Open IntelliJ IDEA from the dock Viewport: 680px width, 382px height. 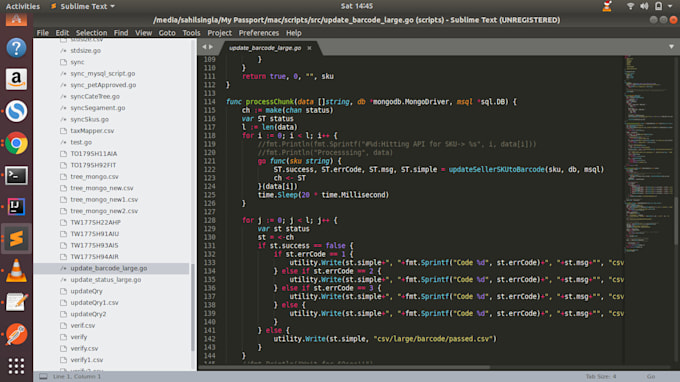[x=16, y=207]
